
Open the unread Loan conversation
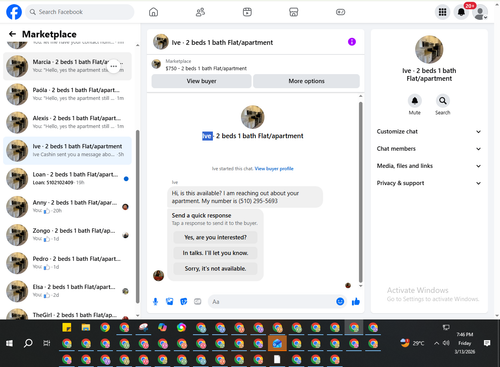67,178
